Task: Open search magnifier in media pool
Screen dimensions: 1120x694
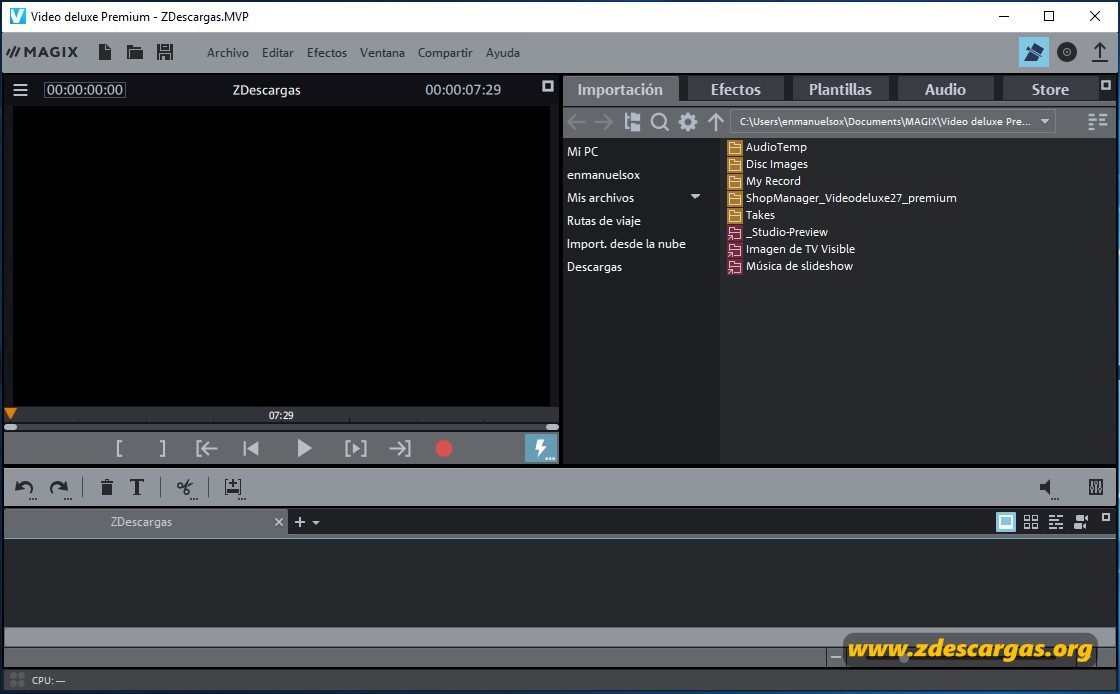Action: tap(659, 122)
